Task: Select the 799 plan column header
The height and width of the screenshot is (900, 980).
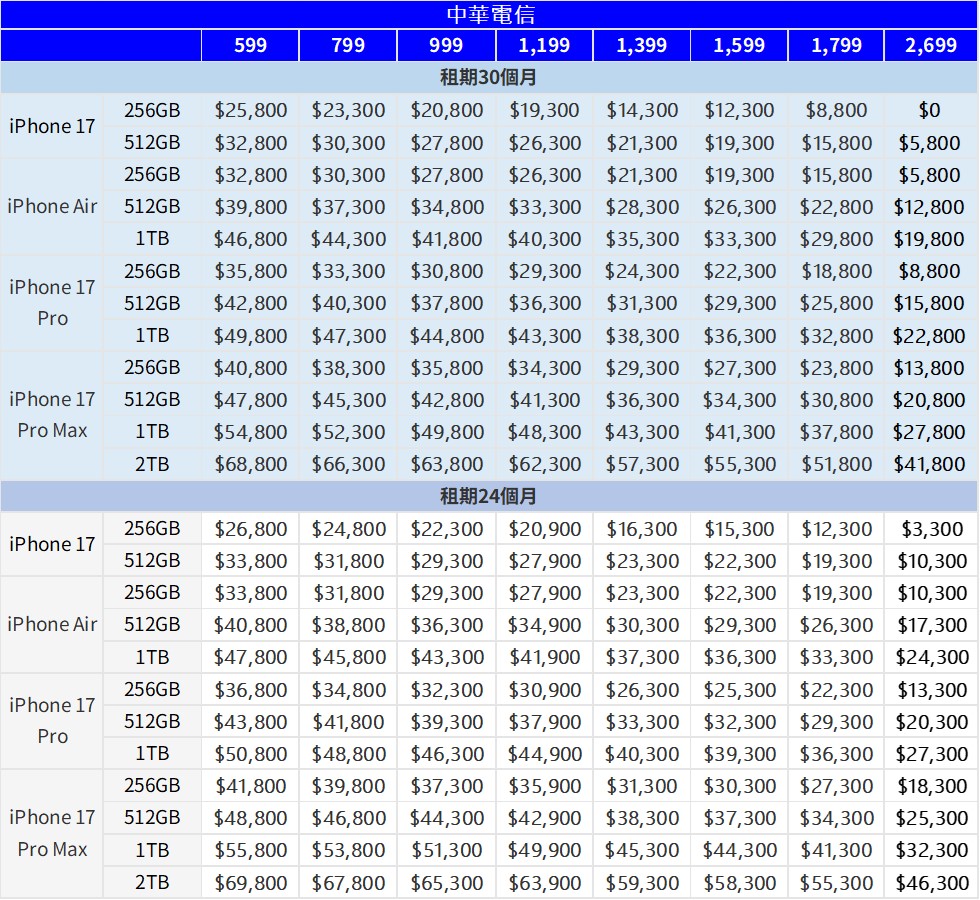Action: click(348, 45)
